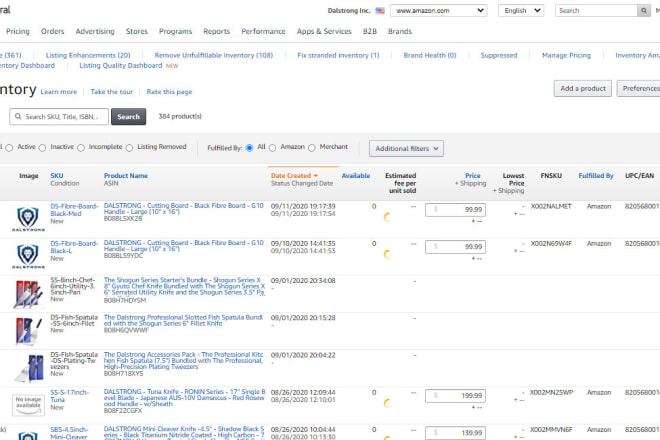Open the Fix stranded inventory link
660x440 pixels.
click(338, 55)
